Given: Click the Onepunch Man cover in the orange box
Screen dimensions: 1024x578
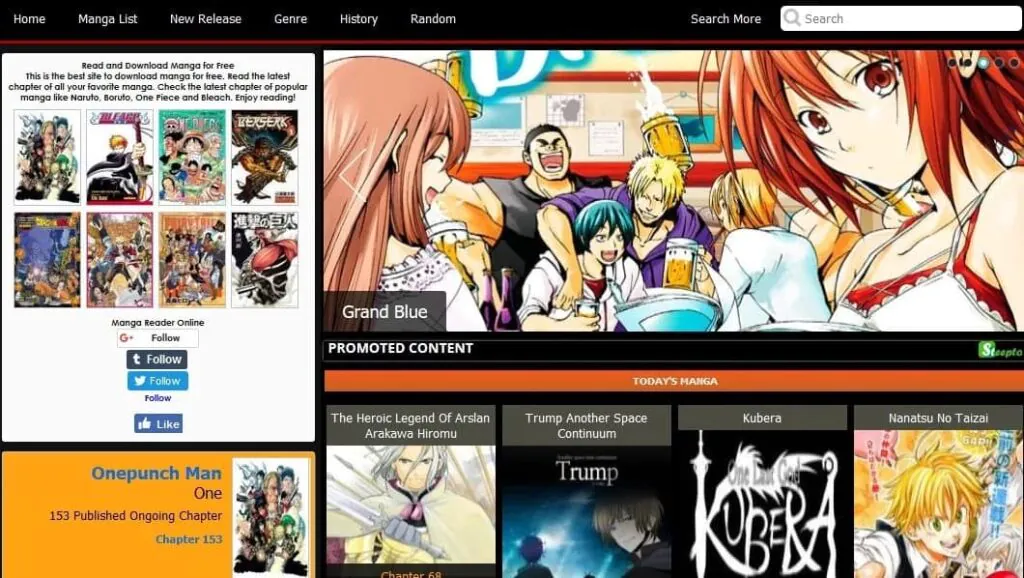Looking at the screenshot, I should (x=270, y=517).
